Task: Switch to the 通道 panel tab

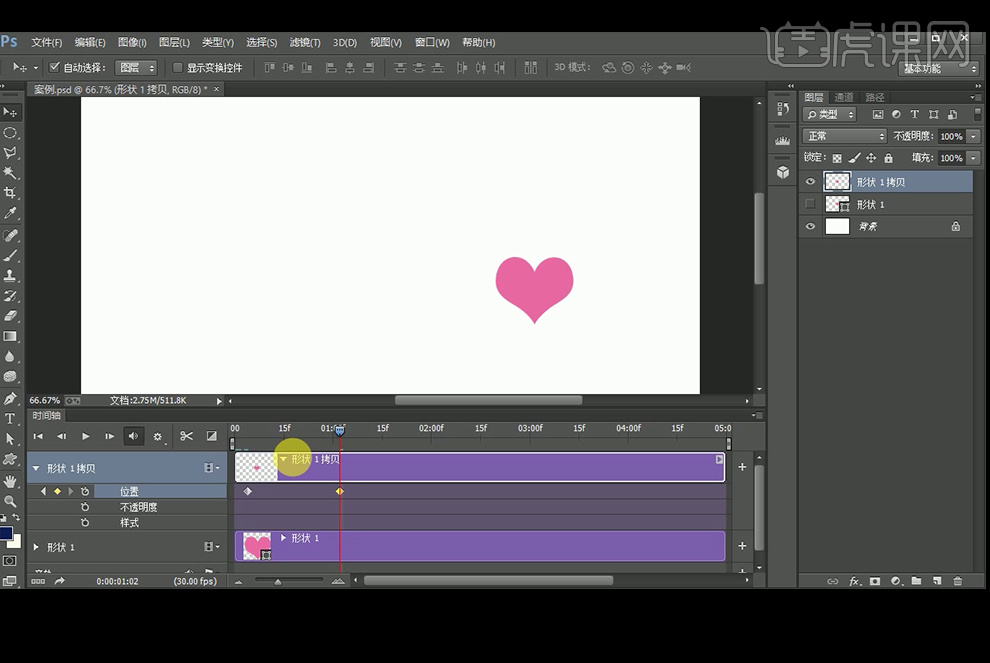Action: [x=844, y=97]
